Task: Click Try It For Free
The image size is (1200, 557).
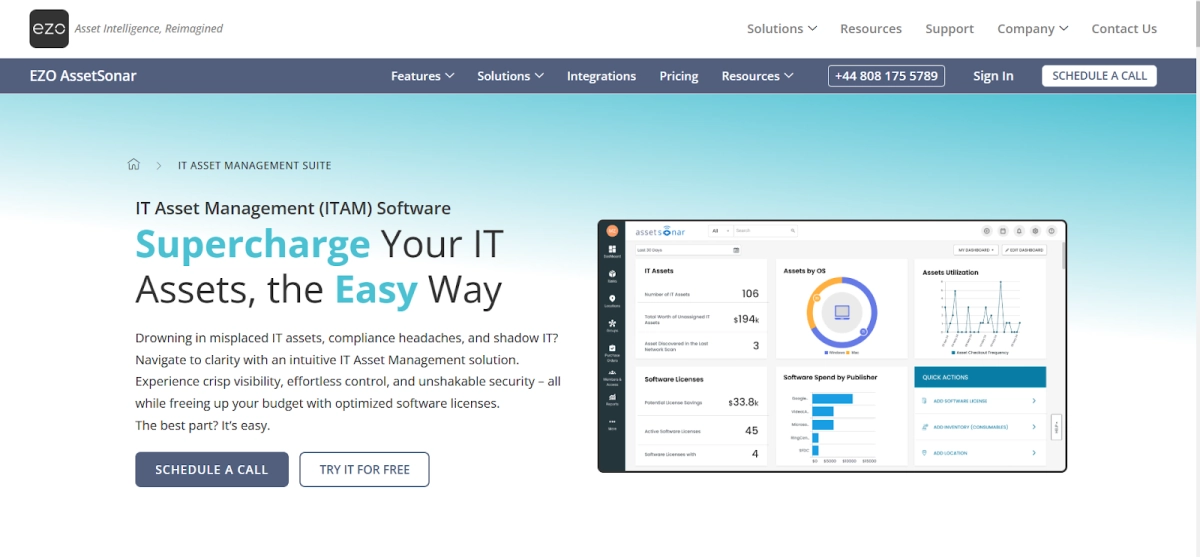Action: click(x=365, y=470)
